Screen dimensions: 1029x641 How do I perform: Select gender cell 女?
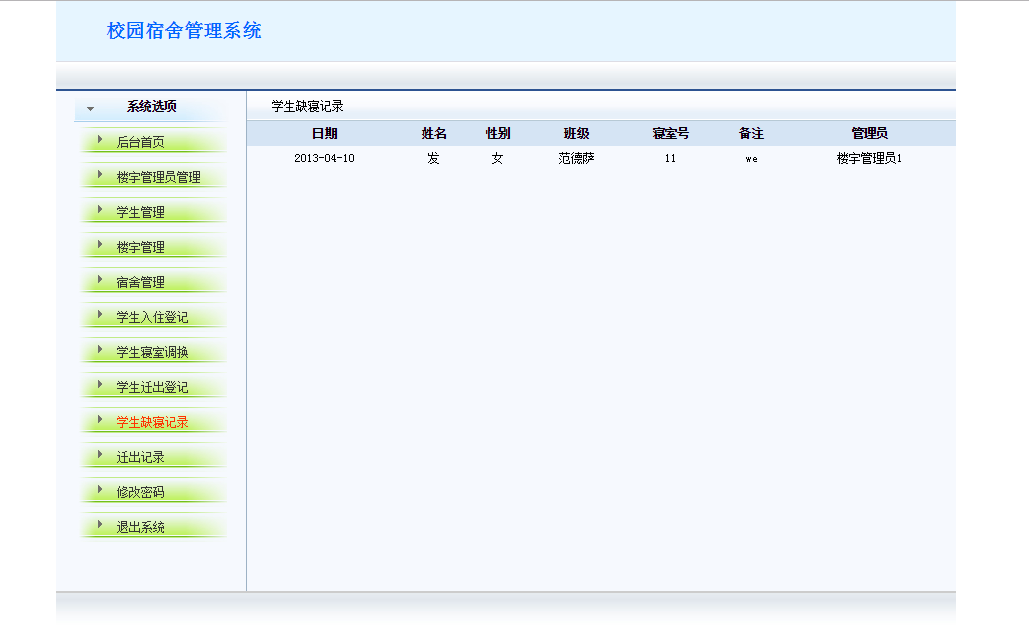pyautogui.click(x=497, y=158)
